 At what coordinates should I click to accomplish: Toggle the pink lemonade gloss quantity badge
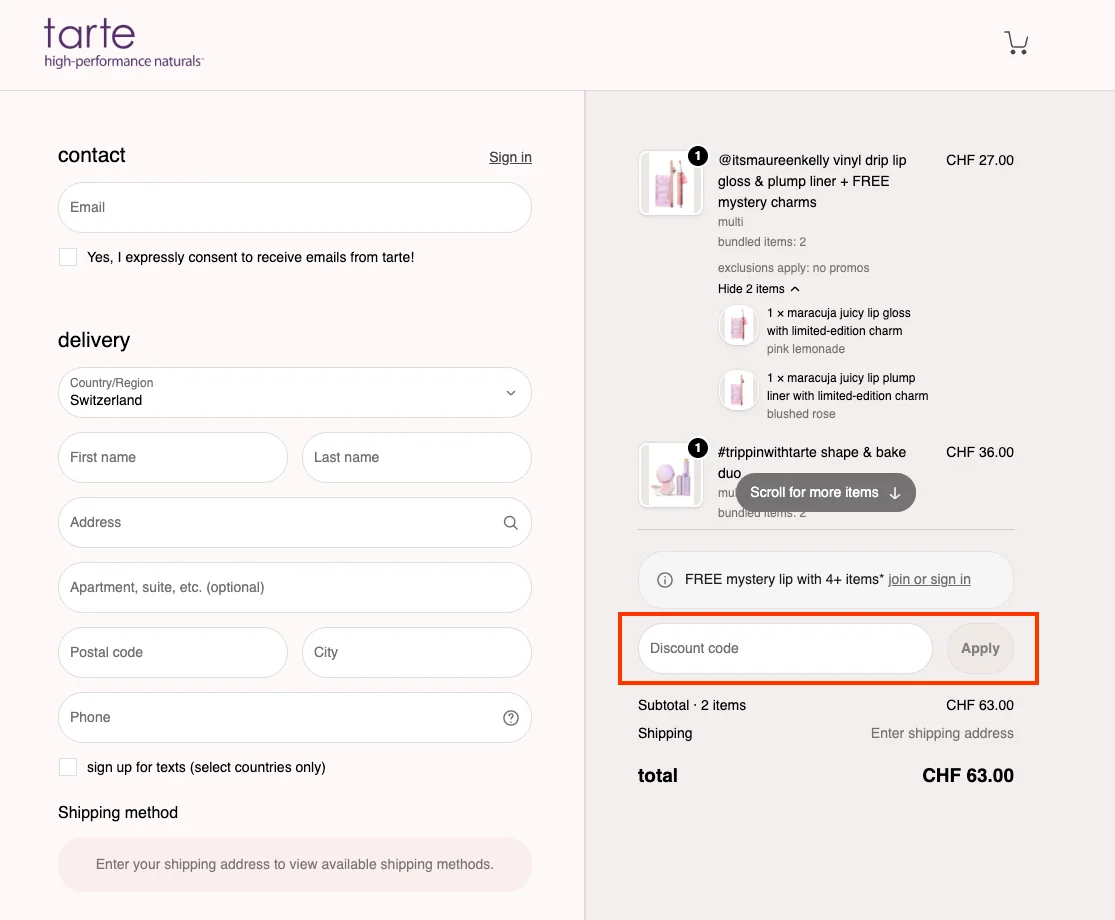(x=697, y=156)
